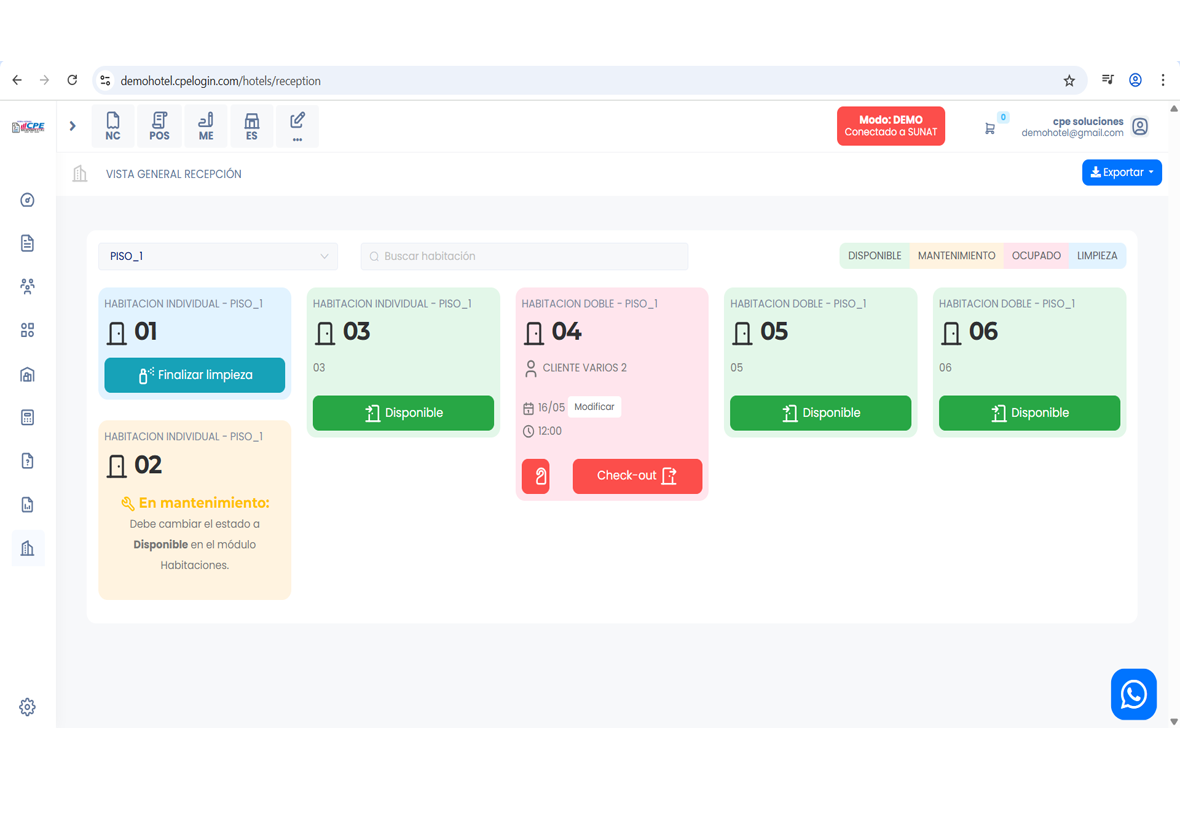The image size is (1180, 834).
Task: Click the ES store shortcut icon
Action: 252,126
